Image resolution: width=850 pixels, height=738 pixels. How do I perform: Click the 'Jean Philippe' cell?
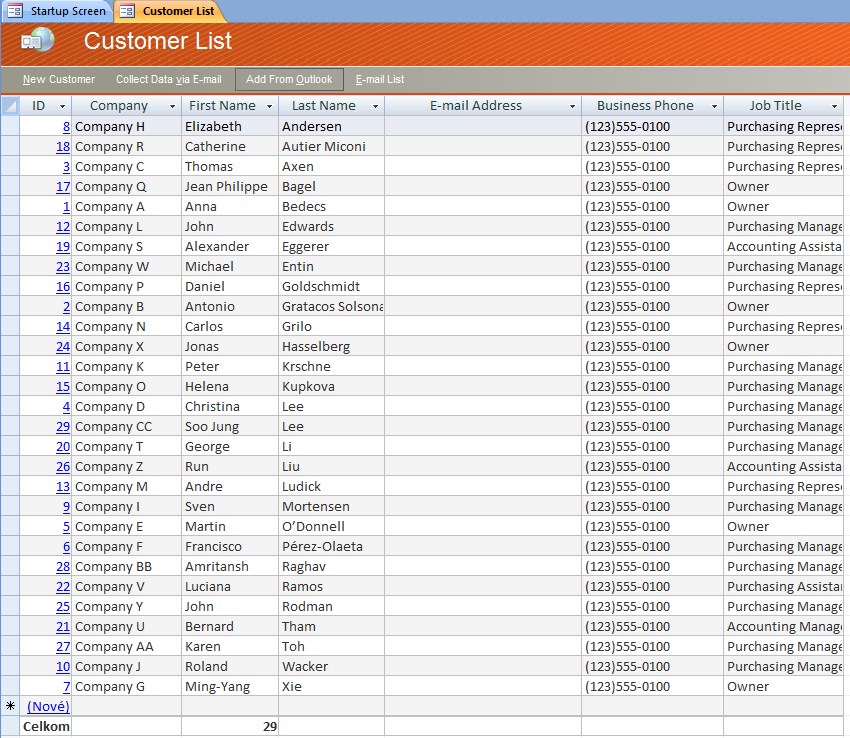(x=230, y=187)
